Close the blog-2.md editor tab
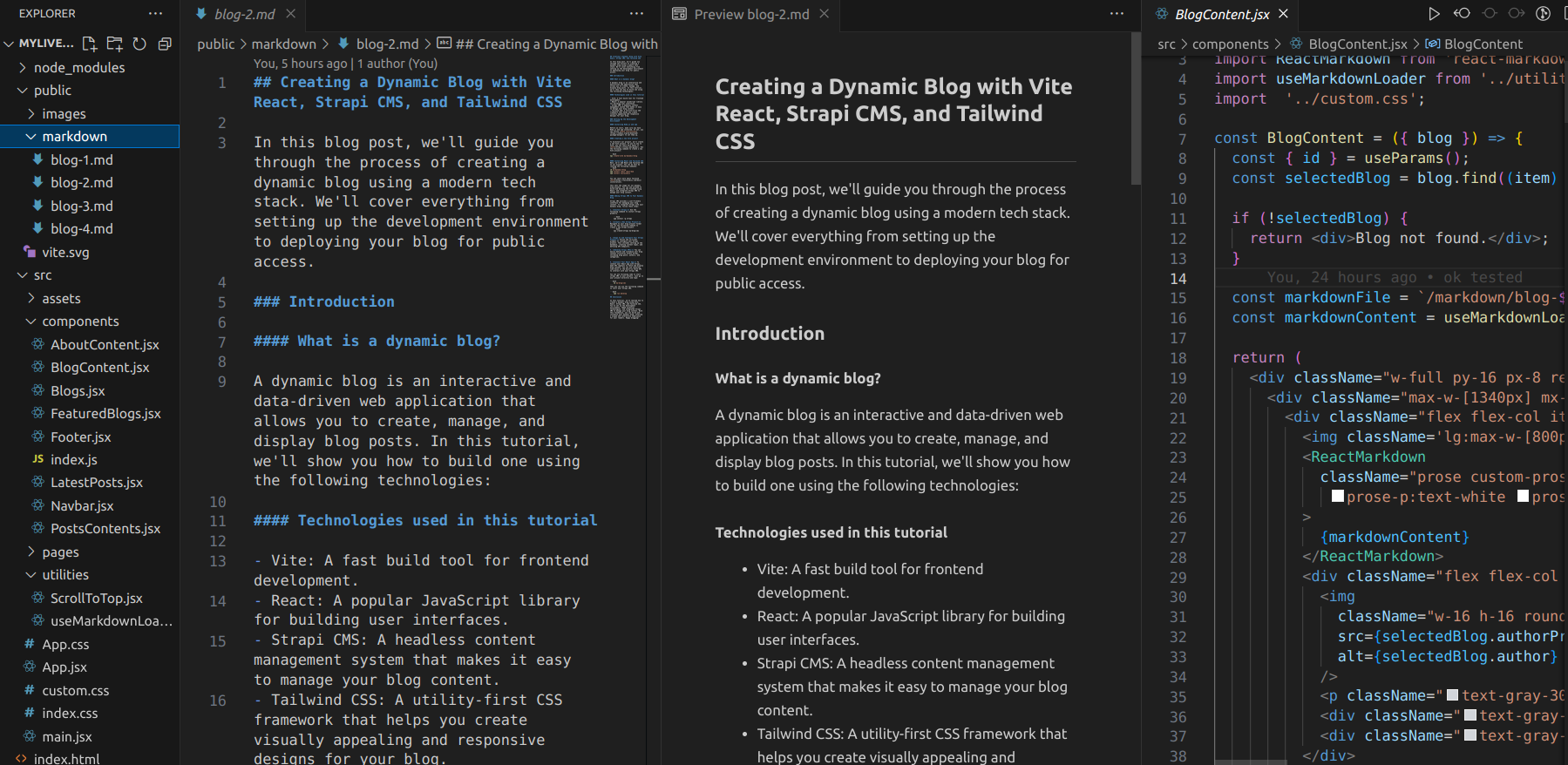This screenshot has width=1568, height=765. (291, 15)
